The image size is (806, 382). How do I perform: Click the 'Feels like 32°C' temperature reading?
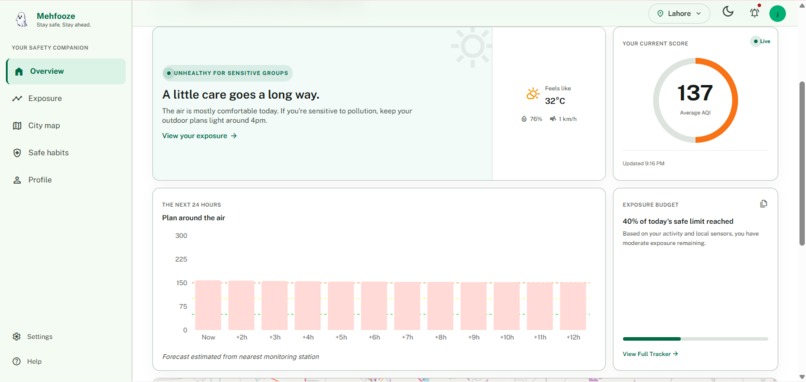coord(557,96)
